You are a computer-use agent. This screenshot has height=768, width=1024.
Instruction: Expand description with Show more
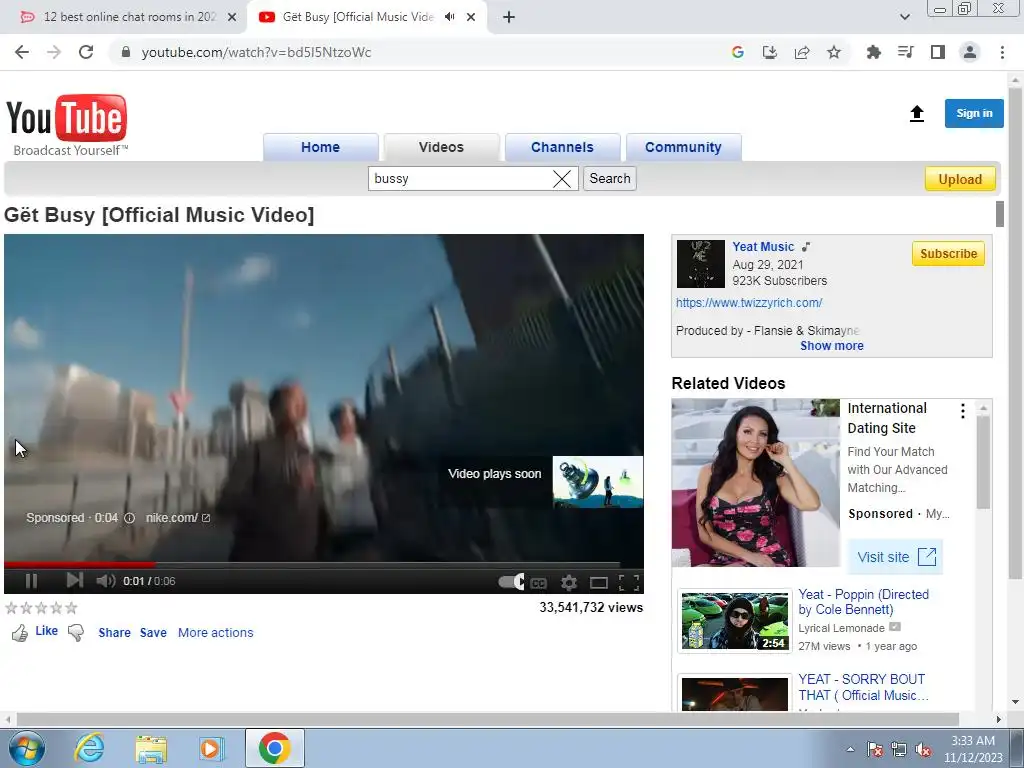(832, 346)
